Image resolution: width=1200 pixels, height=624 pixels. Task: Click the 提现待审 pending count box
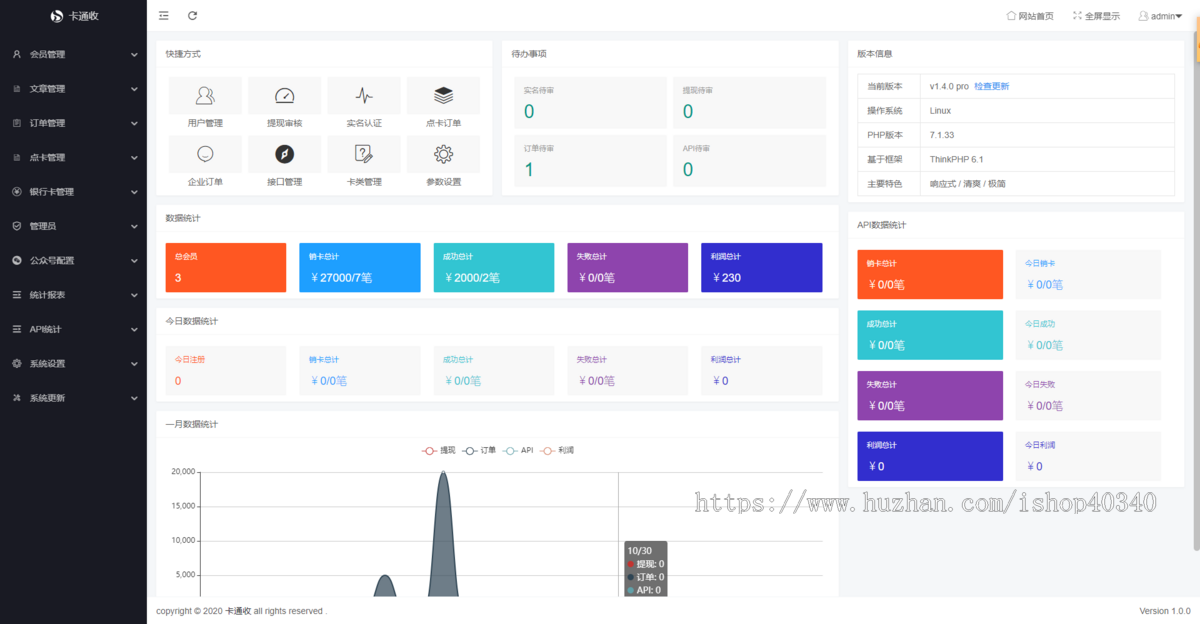[x=750, y=103]
